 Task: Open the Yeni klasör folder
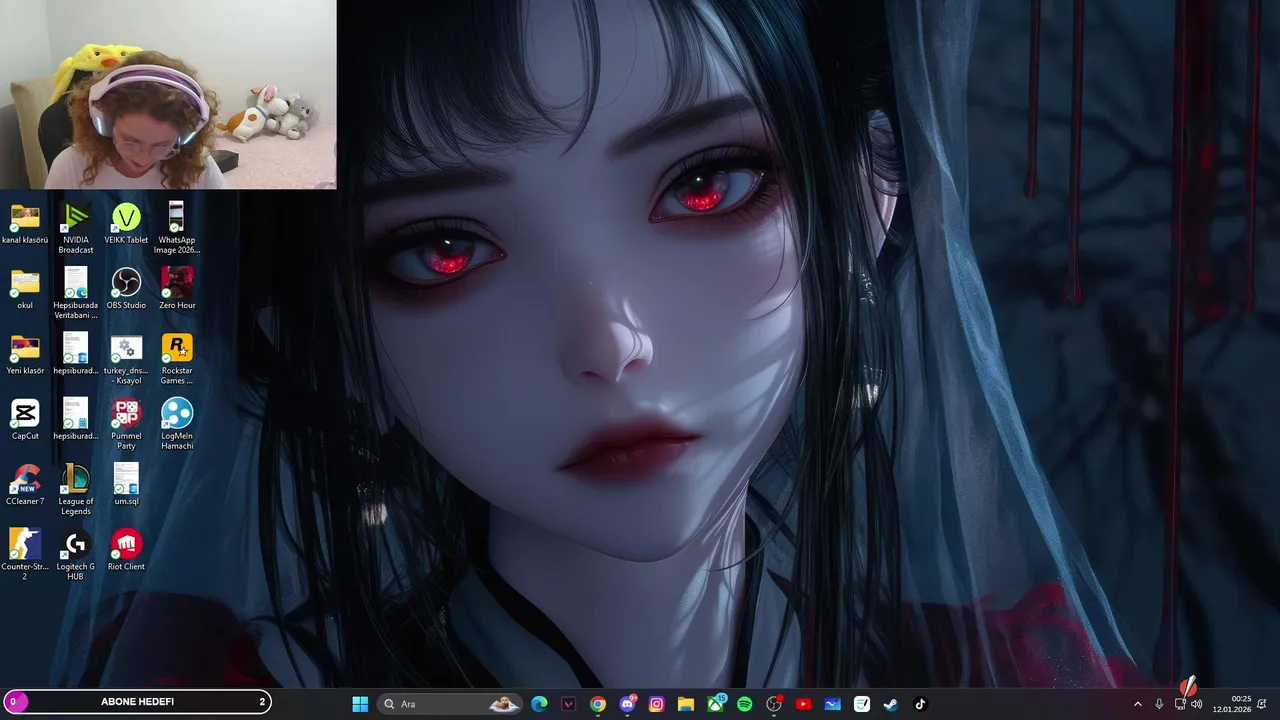click(25, 354)
